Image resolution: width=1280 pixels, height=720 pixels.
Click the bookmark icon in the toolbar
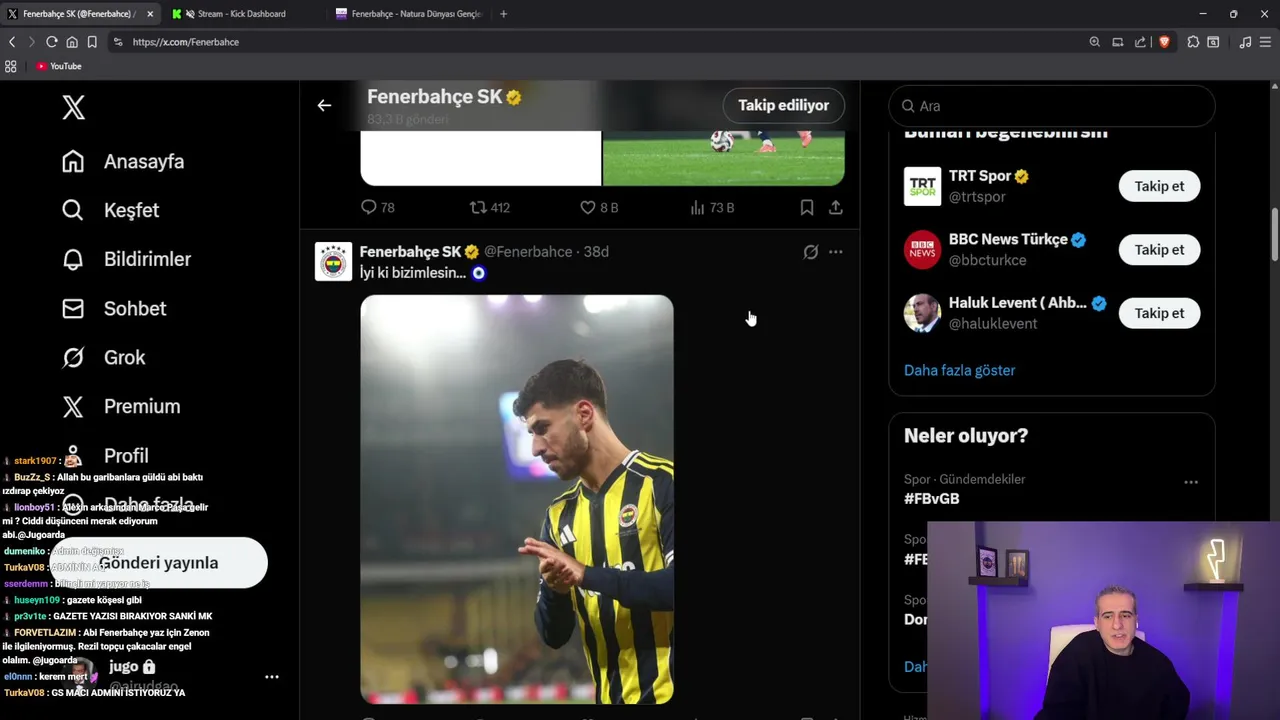coord(92,42)
